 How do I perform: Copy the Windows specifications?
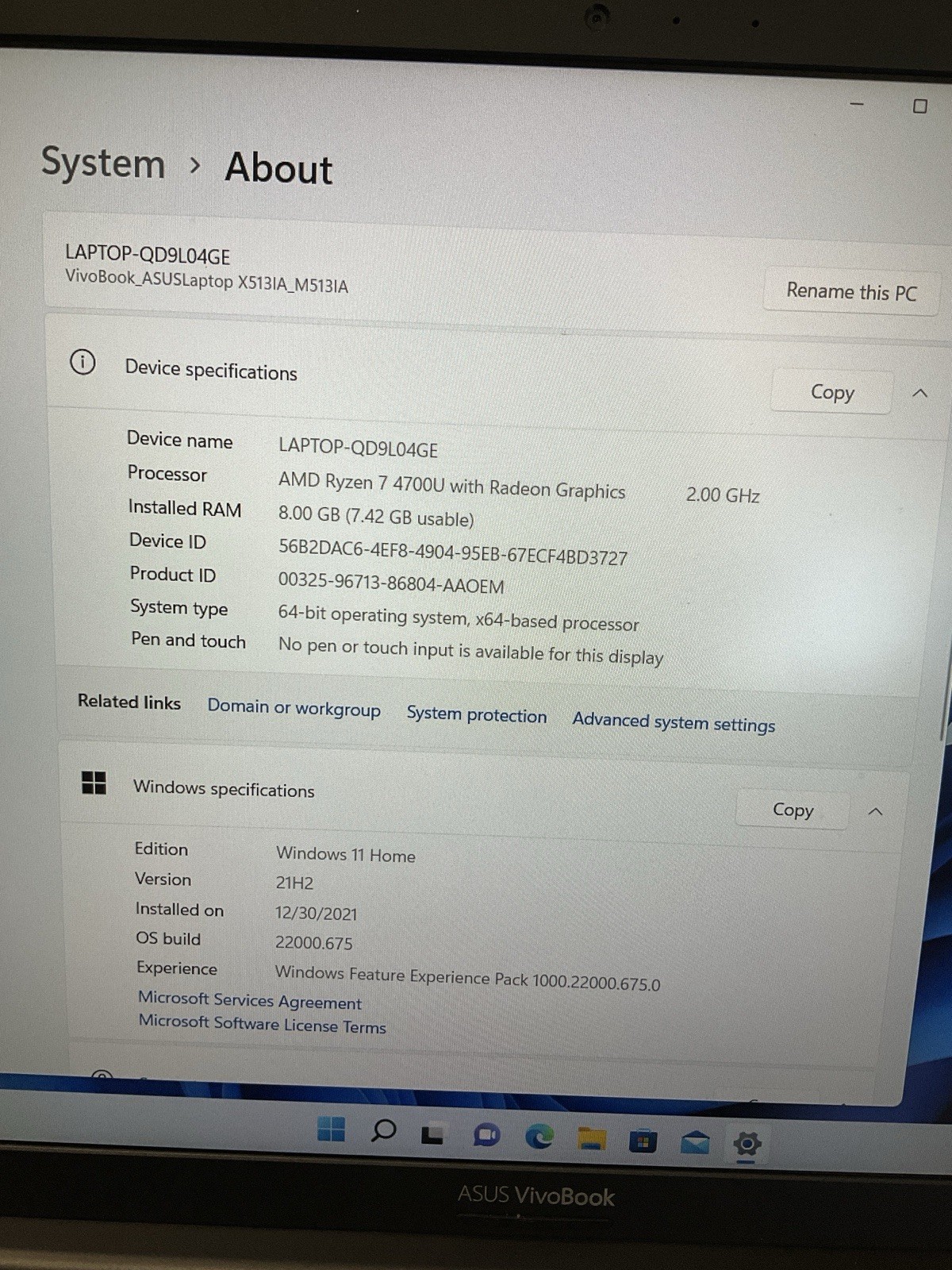pyautogui.click(x=793, y=810)
